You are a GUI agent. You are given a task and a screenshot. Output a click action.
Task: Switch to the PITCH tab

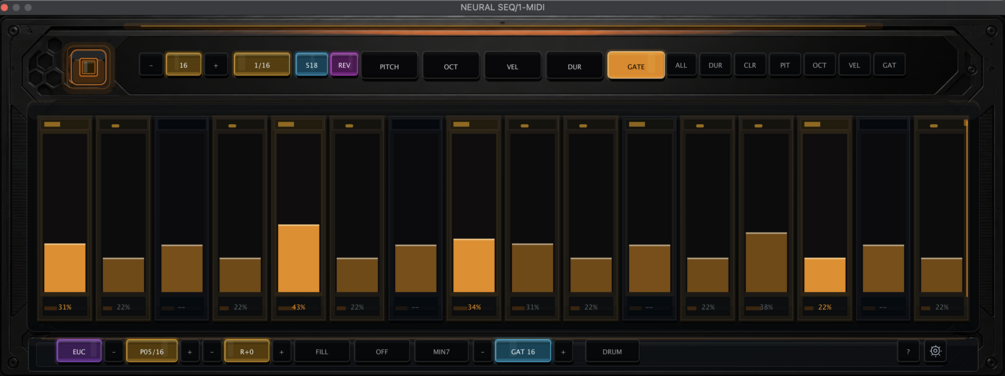(389, 66)
